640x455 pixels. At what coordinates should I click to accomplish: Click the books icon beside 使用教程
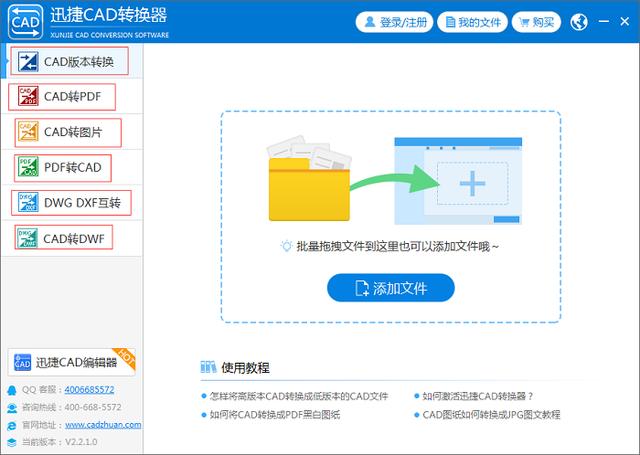click(208, 367)
